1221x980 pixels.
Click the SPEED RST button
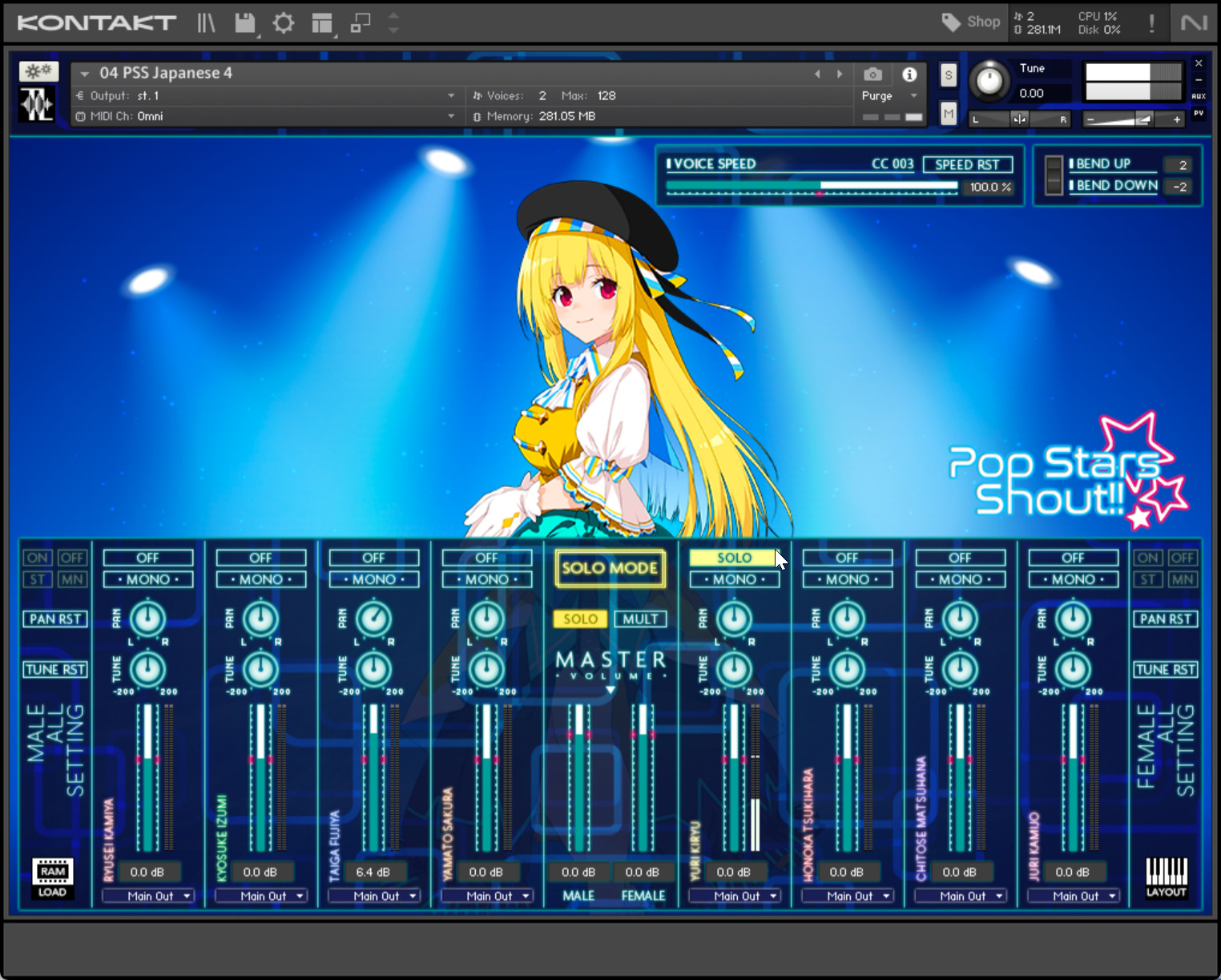968,164
